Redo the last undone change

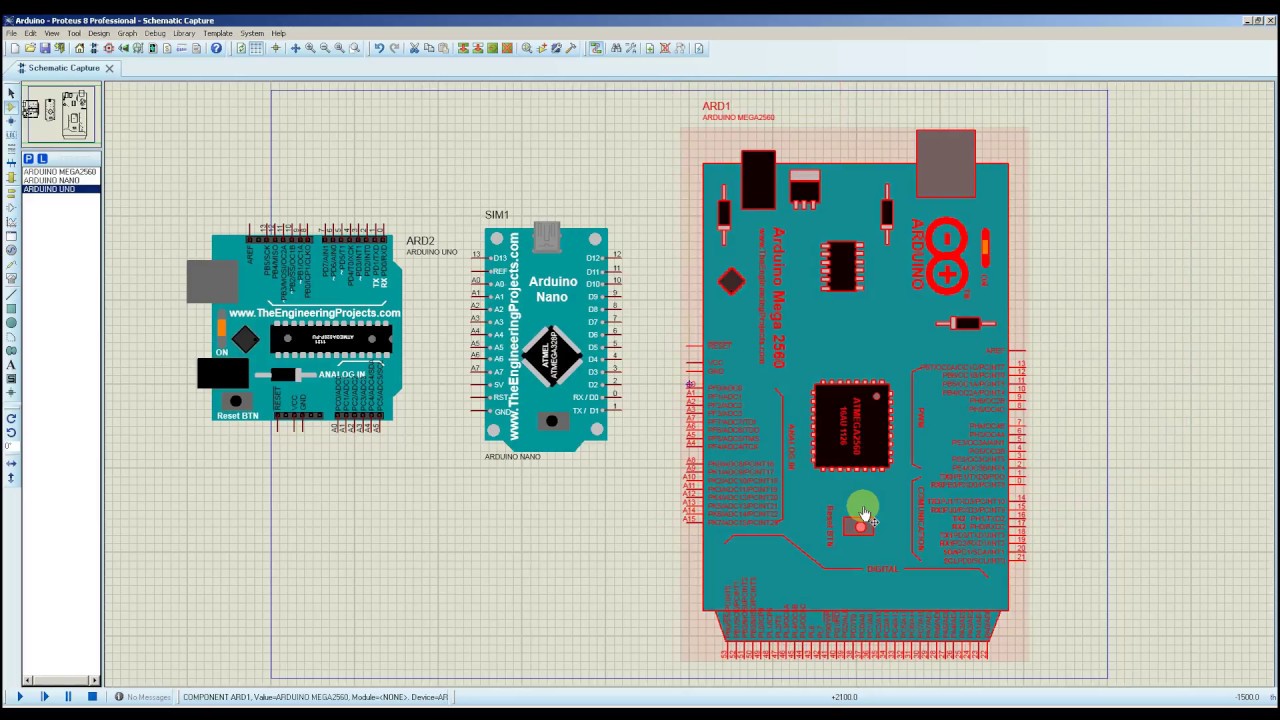tap(394, 48)
